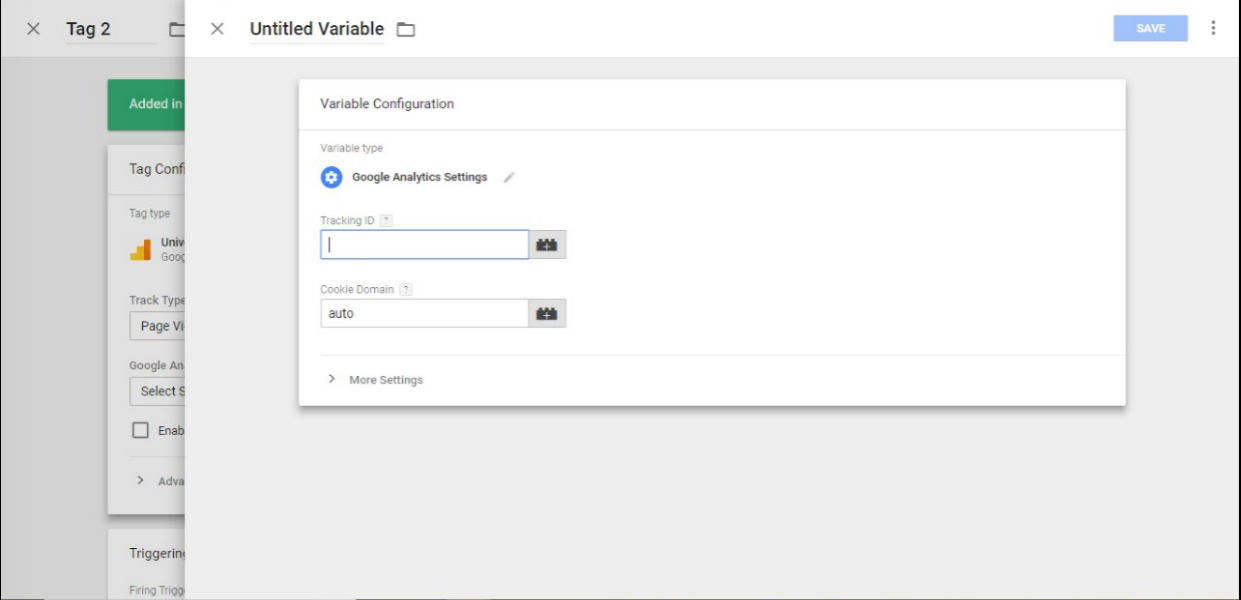1241x600 pixels.
Task: Tick the Enable checkbox in Tag 2 panel
Action: (x=141, y=431)
